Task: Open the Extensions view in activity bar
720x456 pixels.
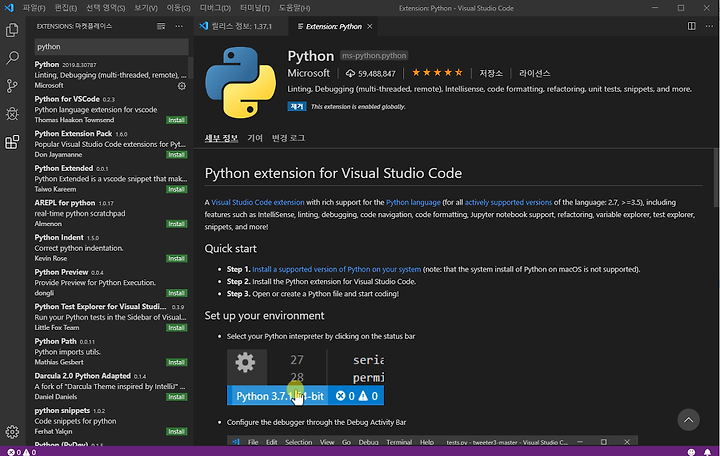Action: tap(12, 142)
